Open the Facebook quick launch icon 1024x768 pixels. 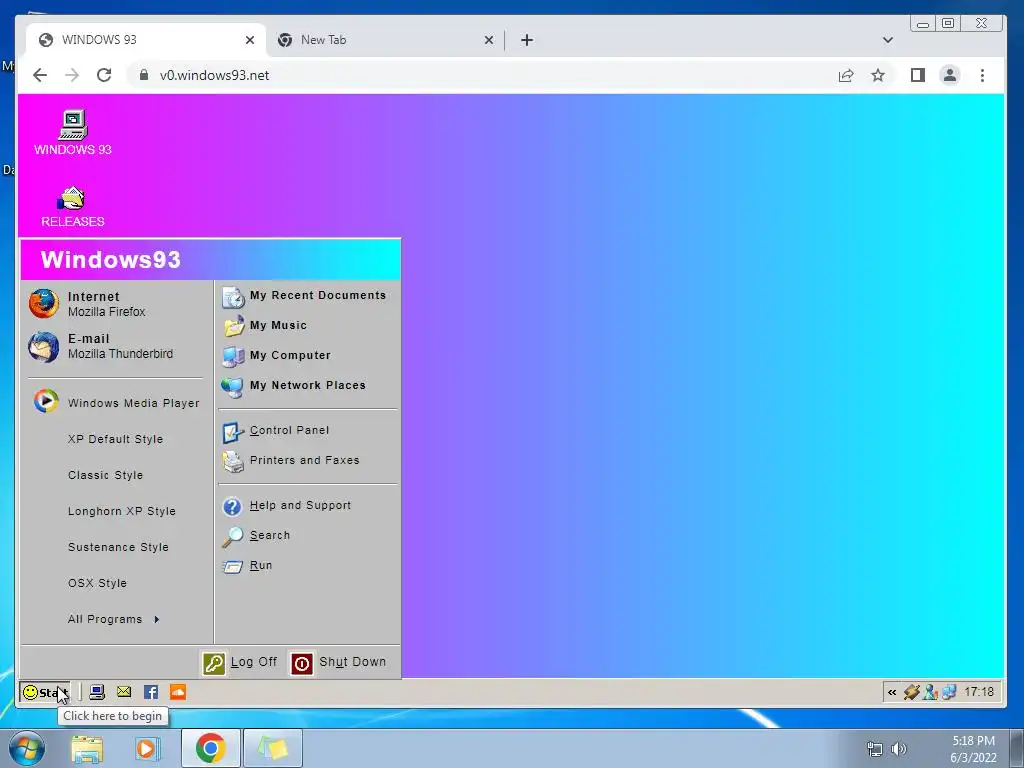click(x=151, y=692)
